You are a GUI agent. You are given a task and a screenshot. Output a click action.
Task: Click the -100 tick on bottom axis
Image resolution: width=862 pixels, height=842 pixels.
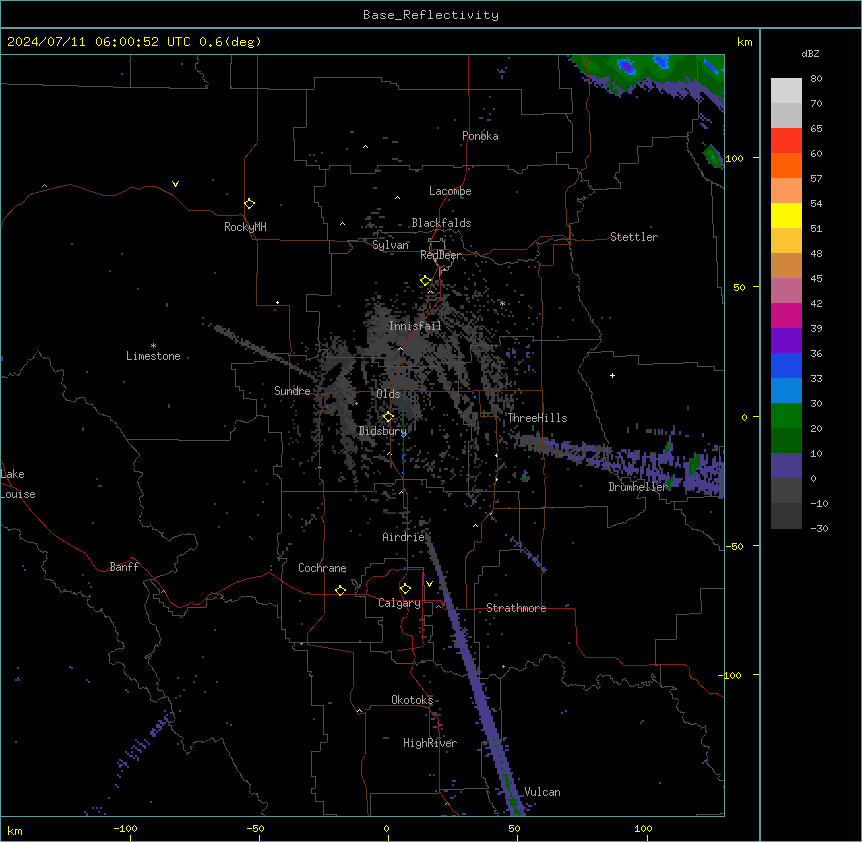125,828
